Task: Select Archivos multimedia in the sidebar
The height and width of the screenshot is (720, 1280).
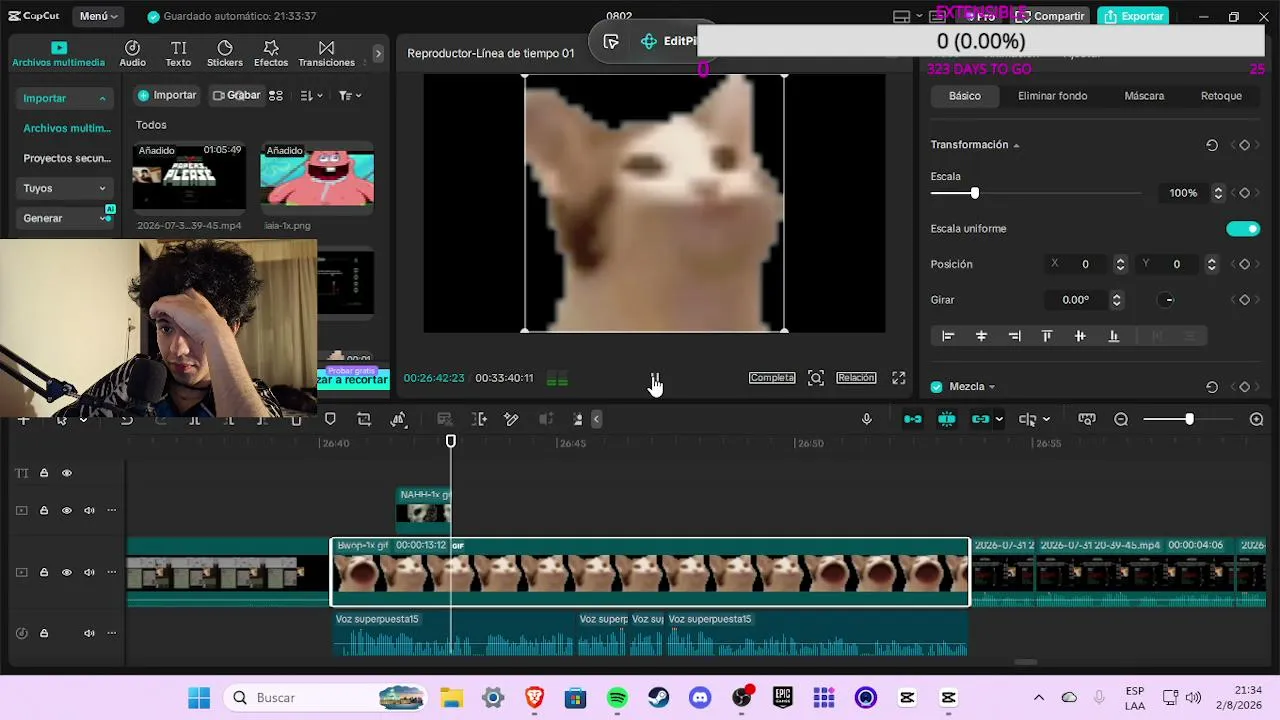Action: click(x=67, y=128)
